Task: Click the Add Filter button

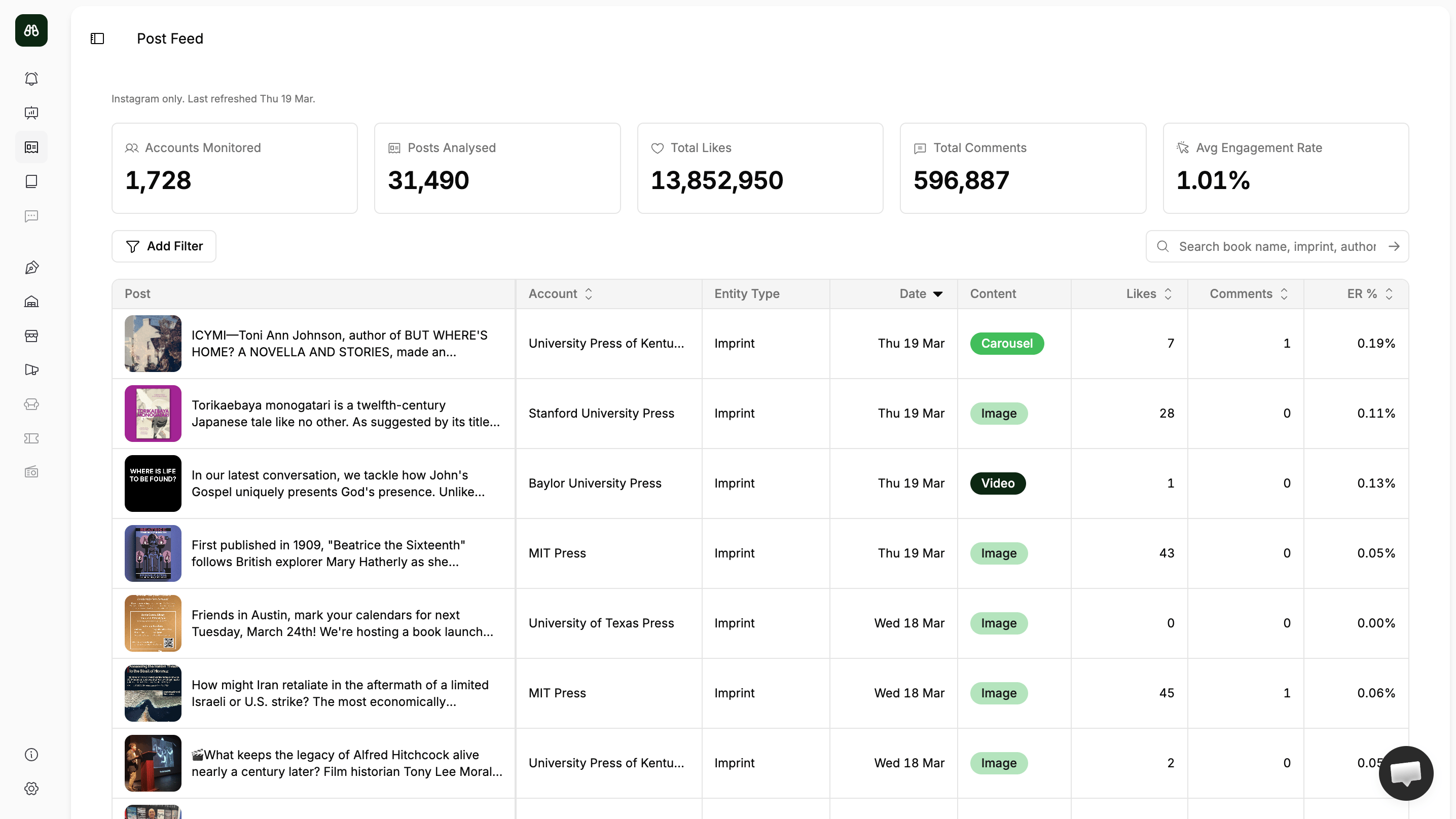Action: 164,246
